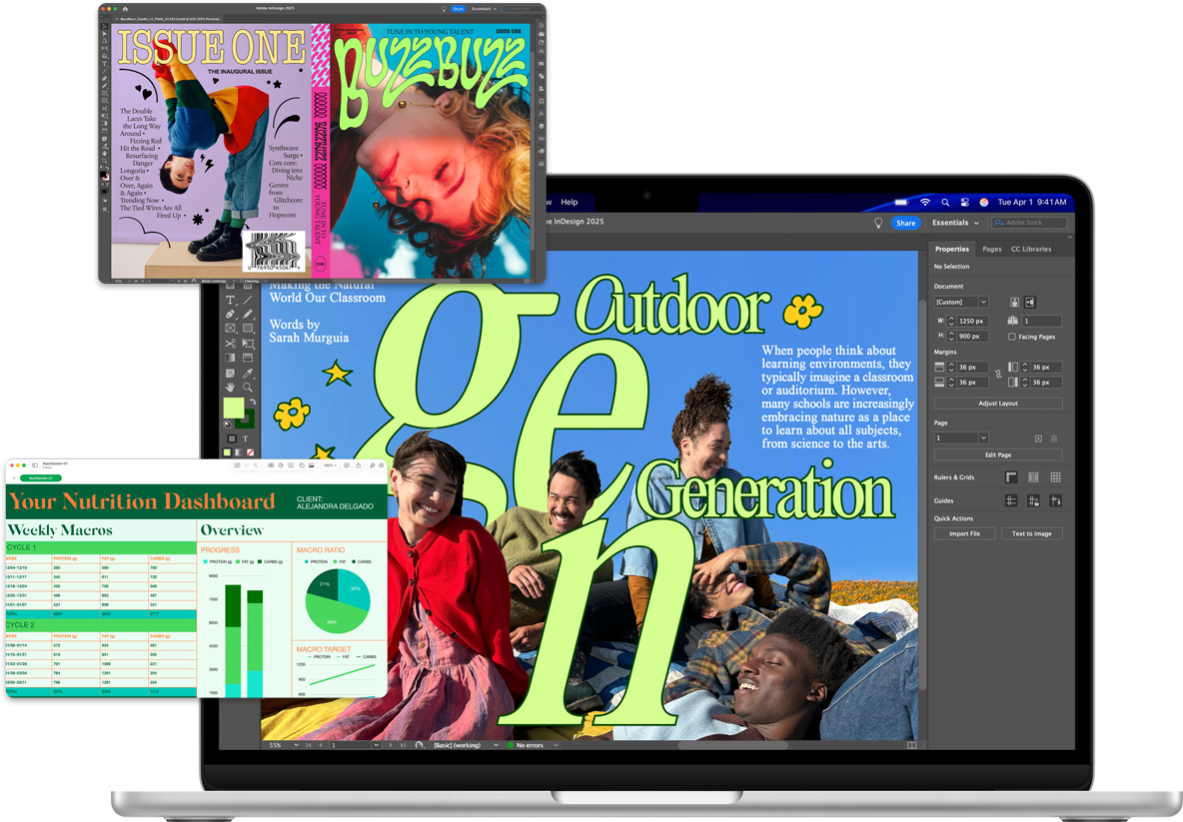
Task: Click the Import File button
Action: pos(964,533)
